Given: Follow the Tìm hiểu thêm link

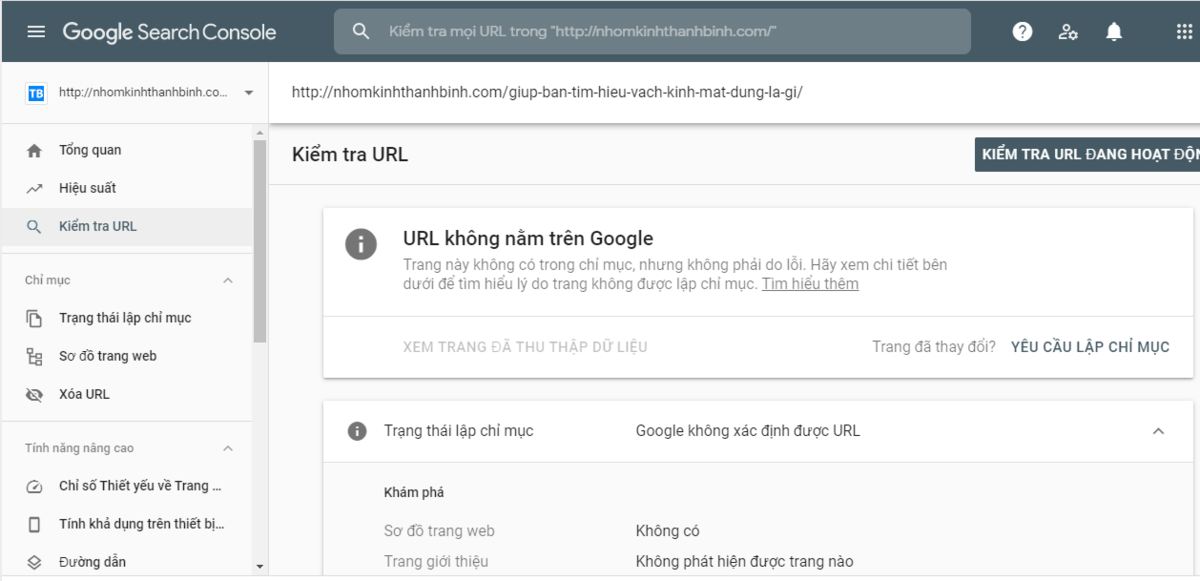Looking at the screenshot, I should [x=810, y=284].
